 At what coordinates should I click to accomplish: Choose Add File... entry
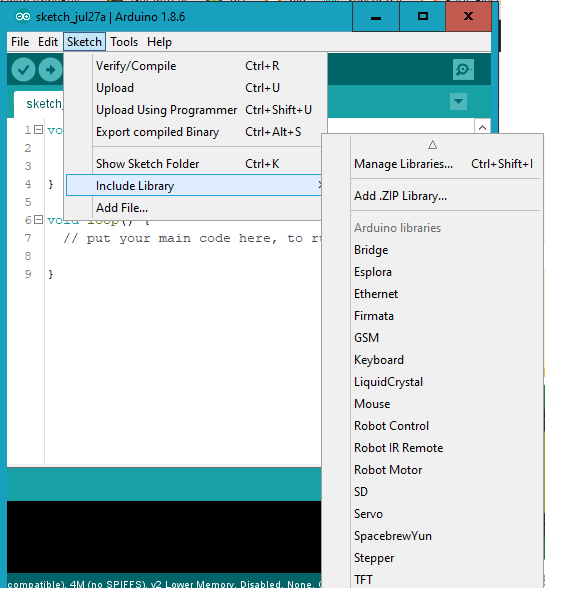pos(194,208)
